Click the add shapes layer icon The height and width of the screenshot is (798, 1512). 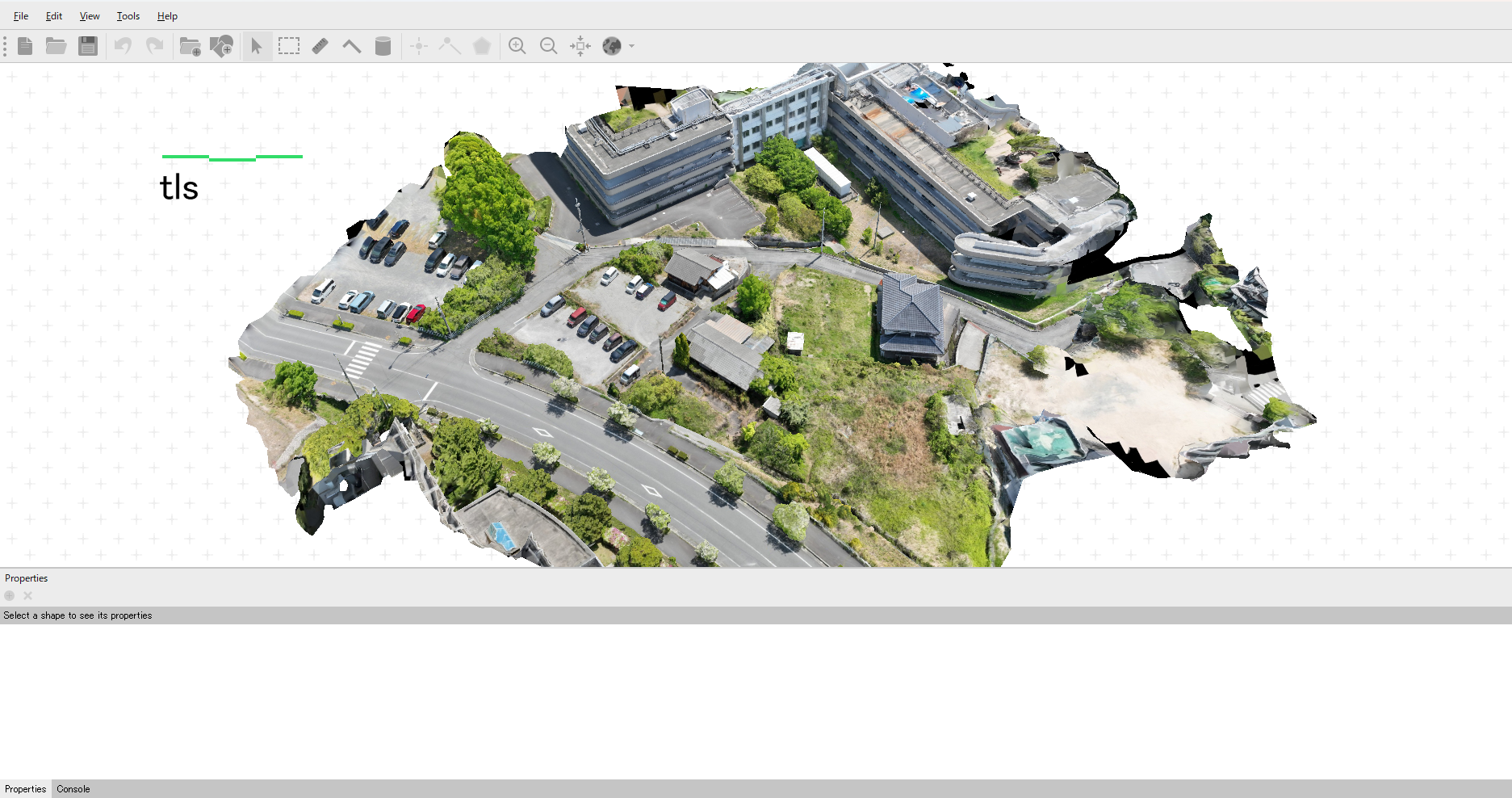pyautogui.click(x=221, y=46)
